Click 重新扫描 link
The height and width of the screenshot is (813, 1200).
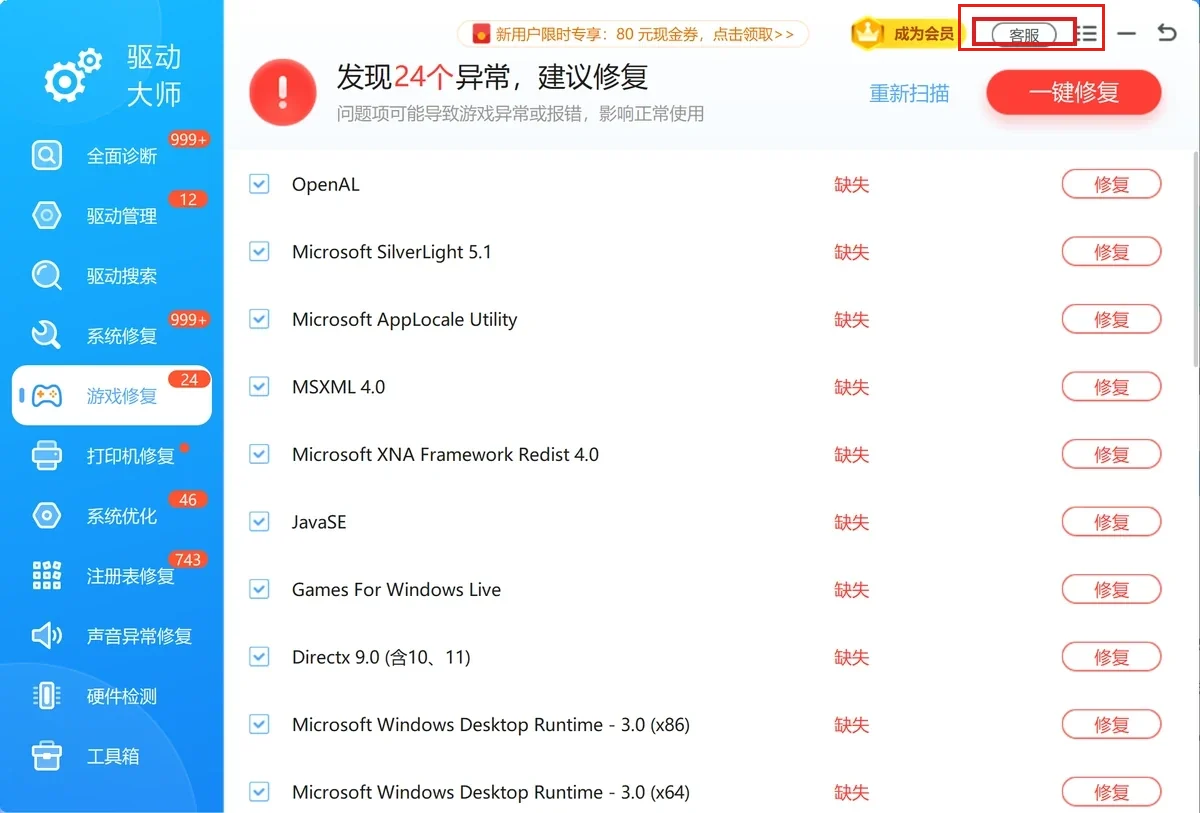pyautogui.click(x=909, y=94)
